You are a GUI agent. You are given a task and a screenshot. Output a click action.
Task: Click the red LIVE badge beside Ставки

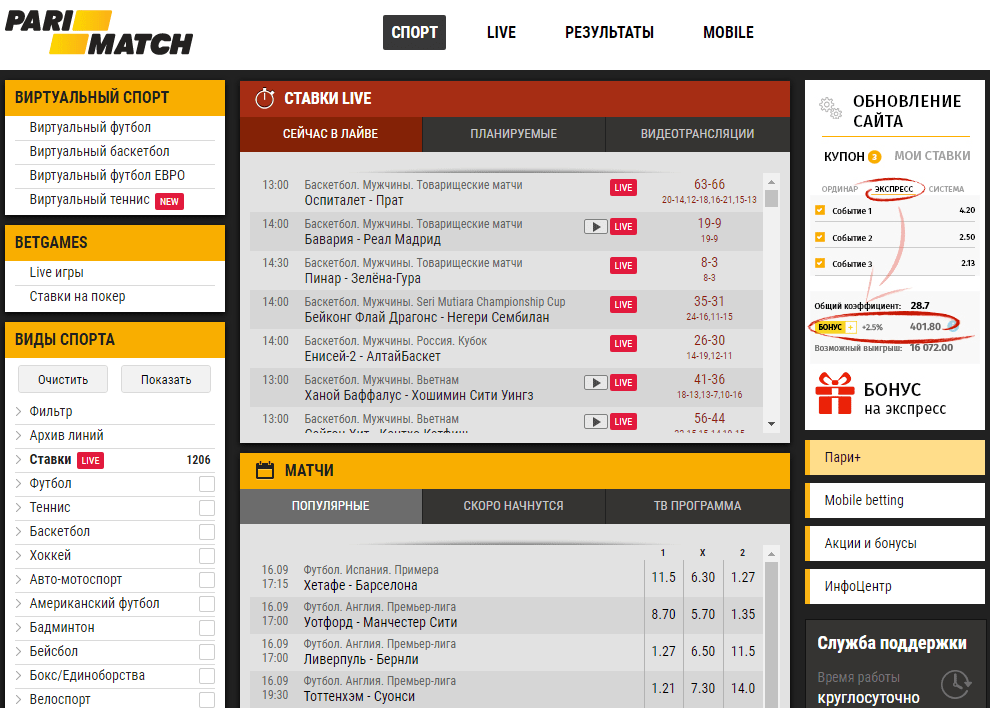pos(90,460)
